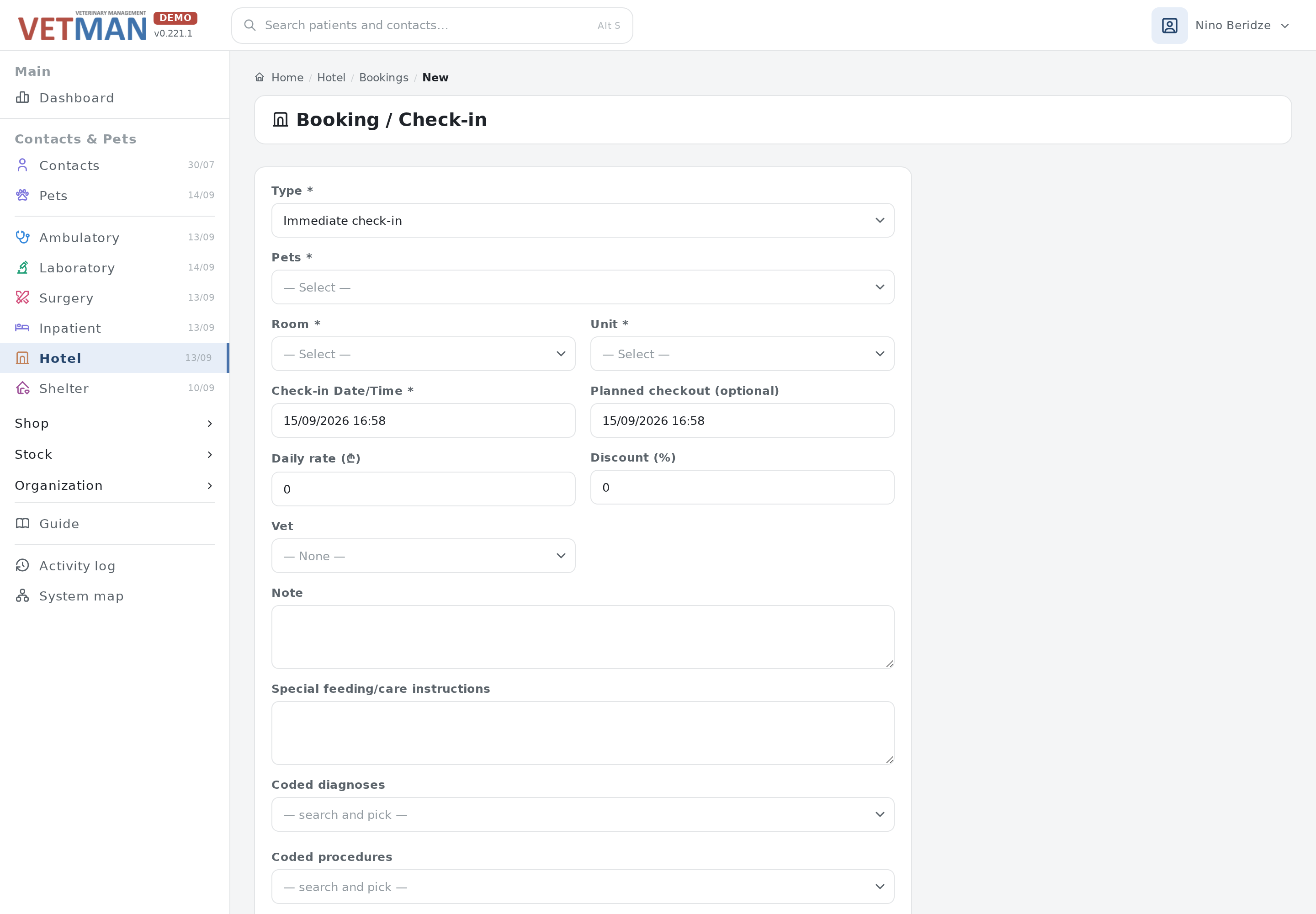The width and height of the screenshot is (1316, 914).
Task: Click the VETMAN logo
Action: tap(82, 27)
